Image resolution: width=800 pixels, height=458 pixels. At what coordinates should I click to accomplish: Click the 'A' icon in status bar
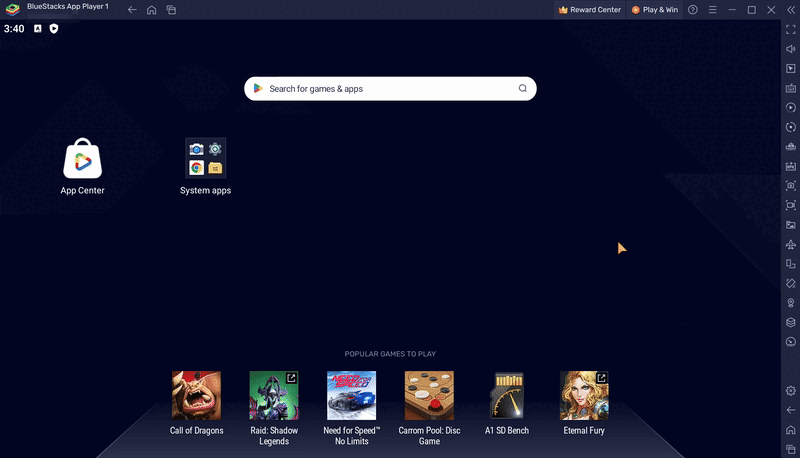[38, 29]
